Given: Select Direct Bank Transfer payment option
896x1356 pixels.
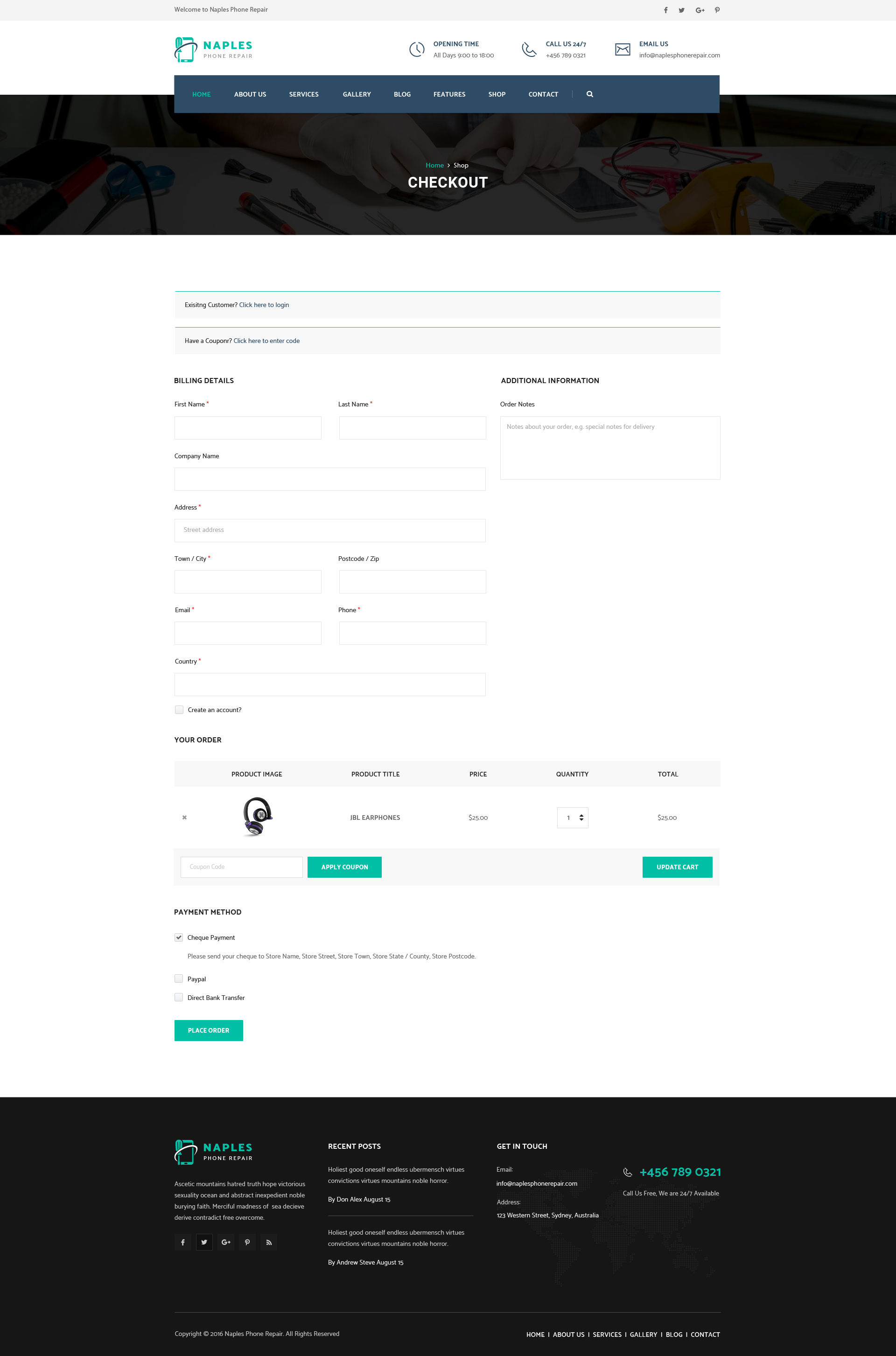Looking at the screenshot, I should coord(179,997).
